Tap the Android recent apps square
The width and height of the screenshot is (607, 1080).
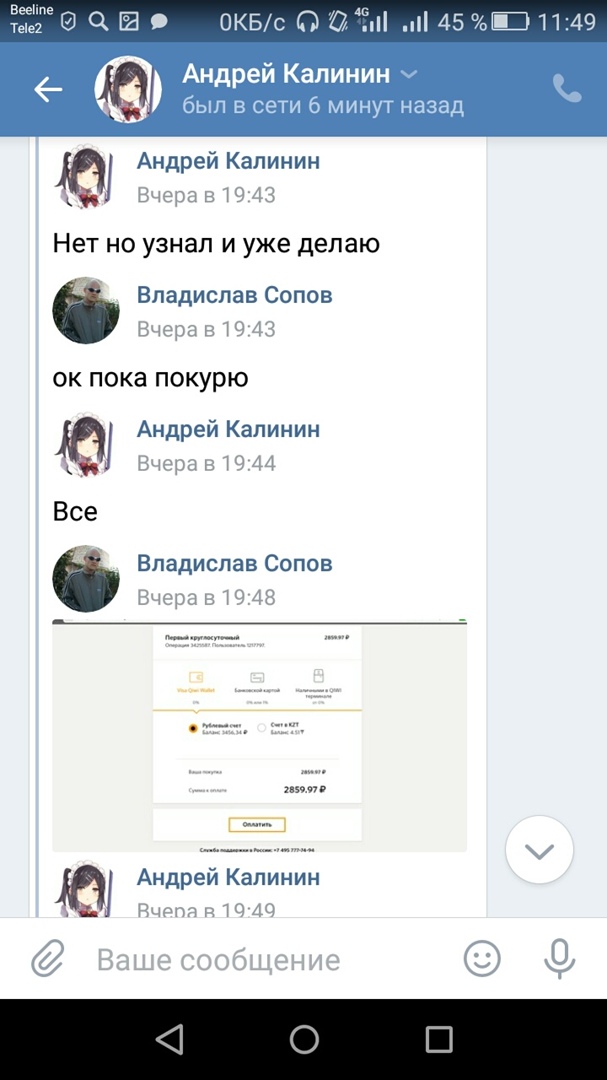[438, 1039]
